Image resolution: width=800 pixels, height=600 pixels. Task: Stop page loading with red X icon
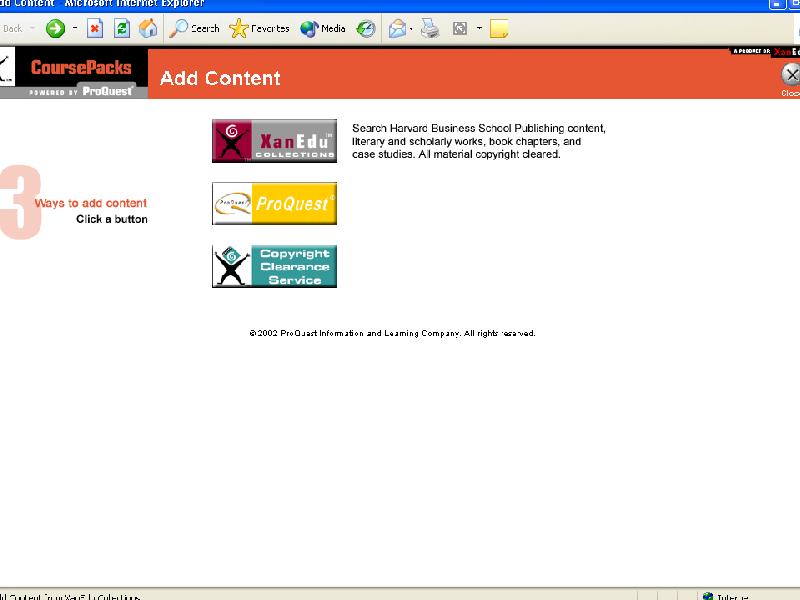(x=95, y=29)
